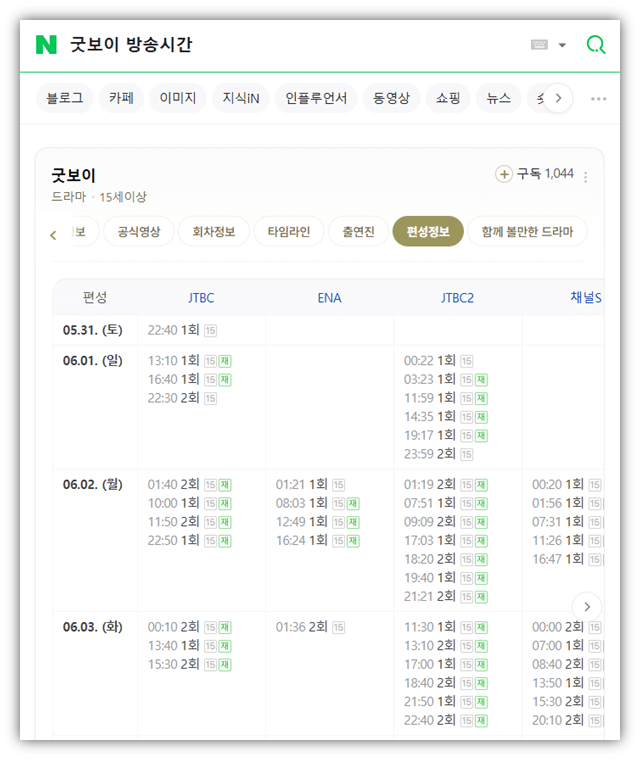The width and height of the screenshot is (640, 760).
Task: Open the on-screen keyboard icon
Action: point(539,45)
